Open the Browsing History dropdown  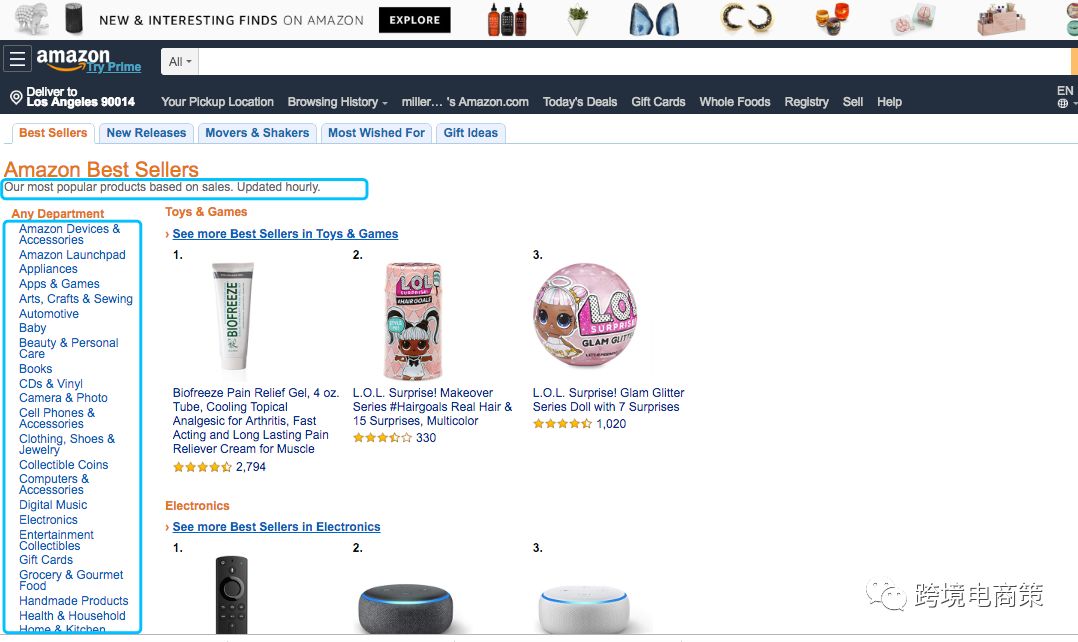(338, 102)
